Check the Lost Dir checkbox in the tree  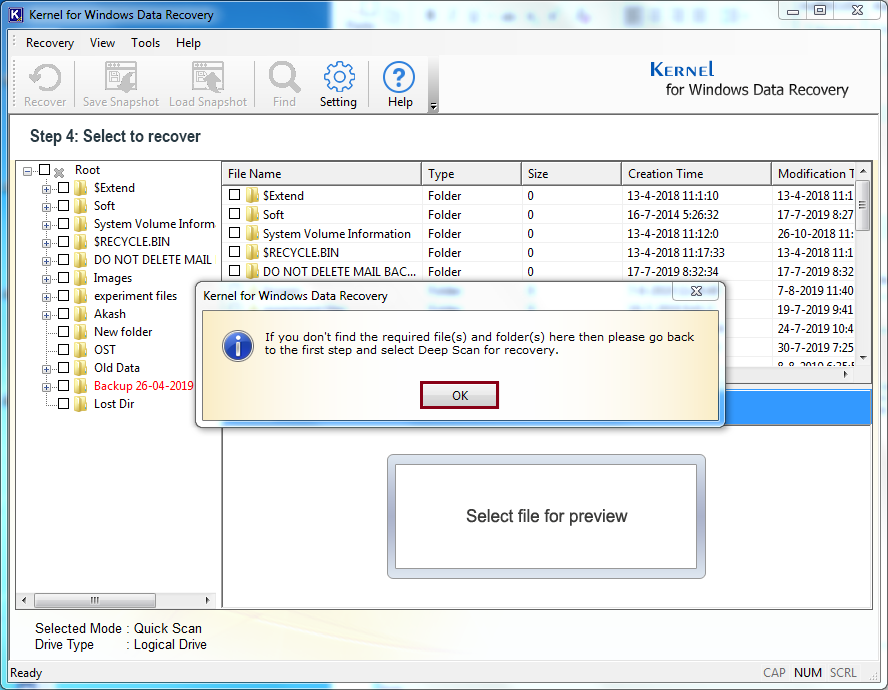(x=63, y=404)
